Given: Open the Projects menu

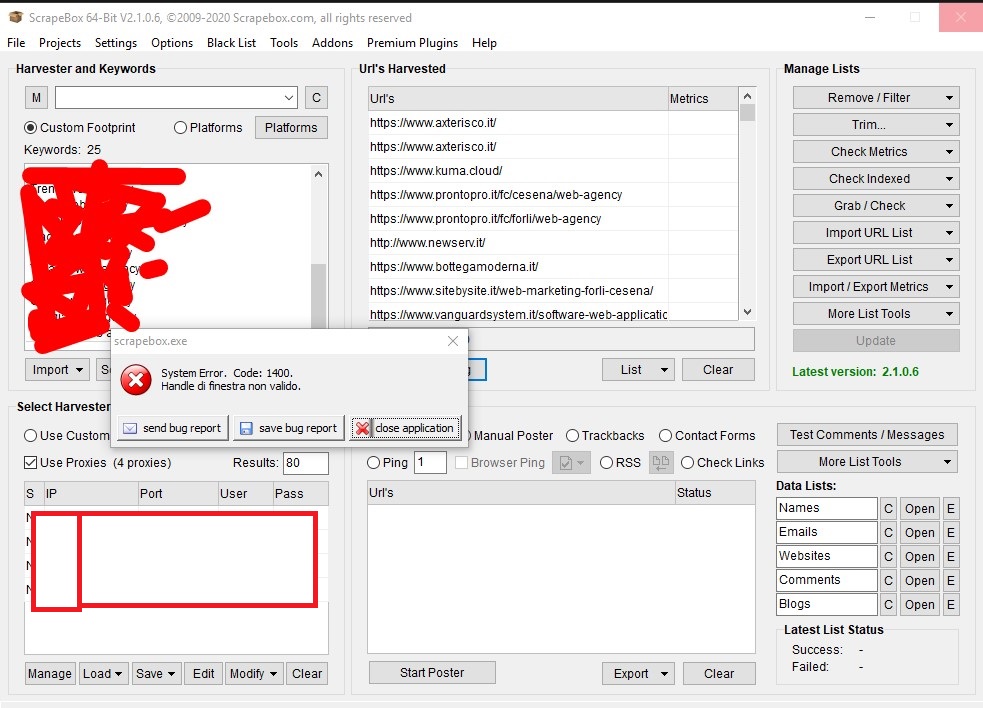Looking at the screenshot, I should coord(60,43).
